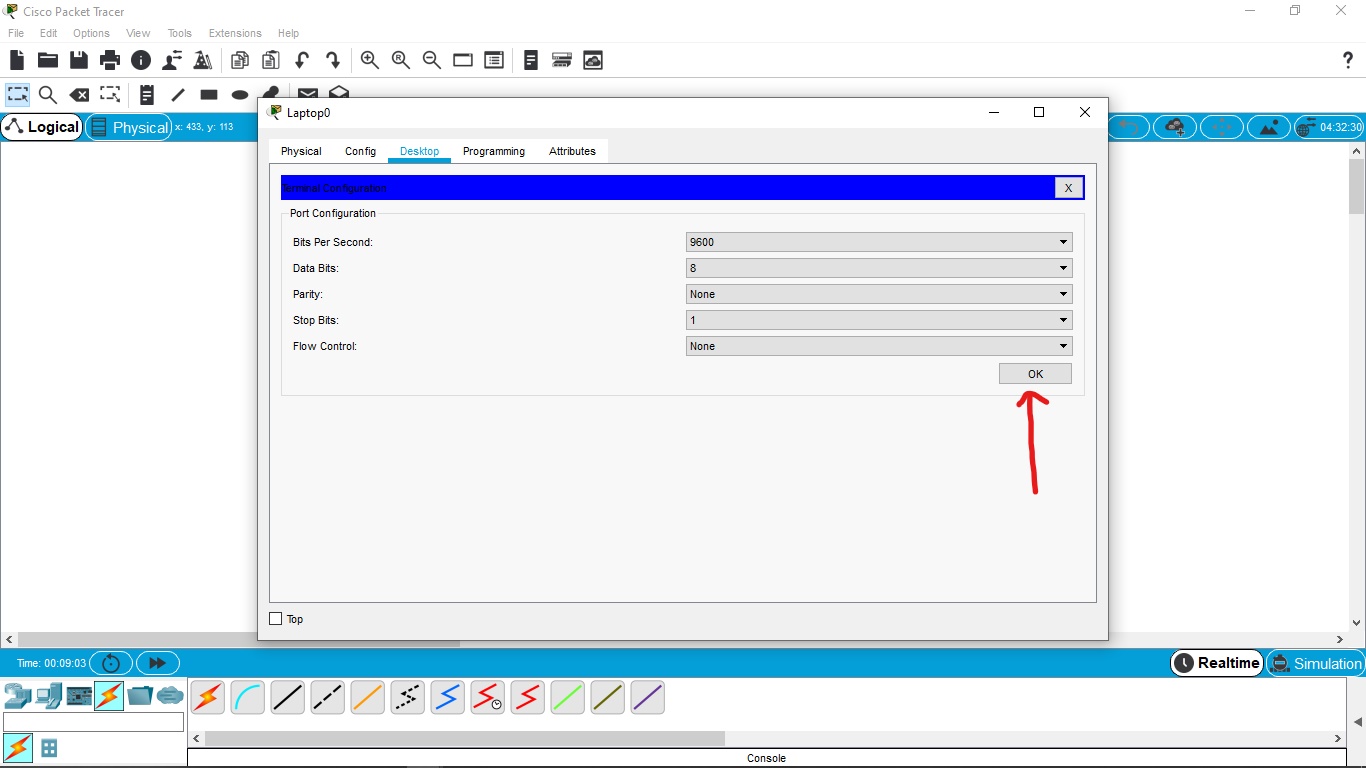The height and width of the screenshot is (768, 1366).
Task: Select the Serial DCE connection with clock
Action: [487, 697]
